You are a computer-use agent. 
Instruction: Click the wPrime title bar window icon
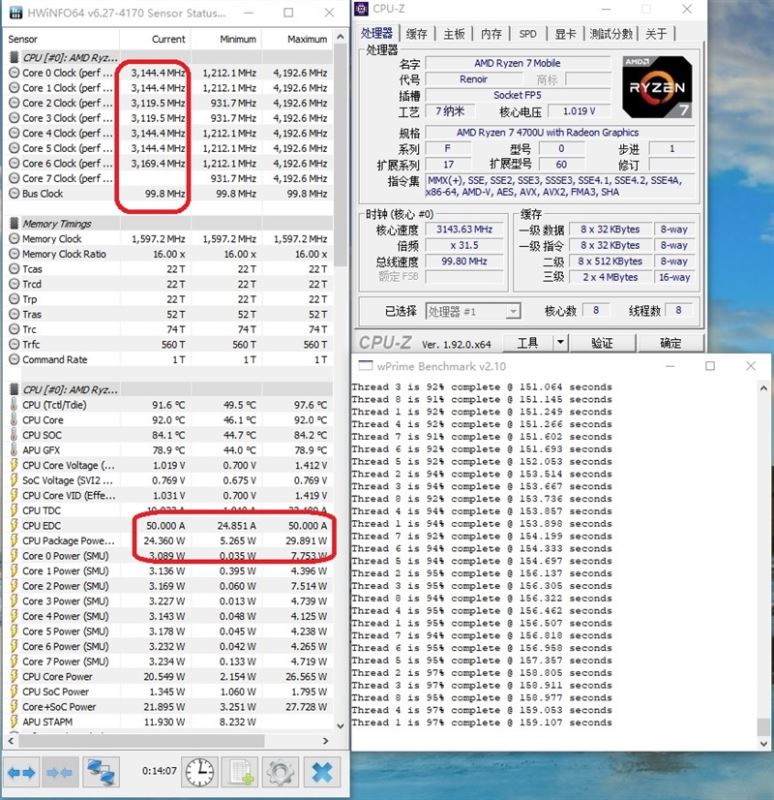[365, 365]
